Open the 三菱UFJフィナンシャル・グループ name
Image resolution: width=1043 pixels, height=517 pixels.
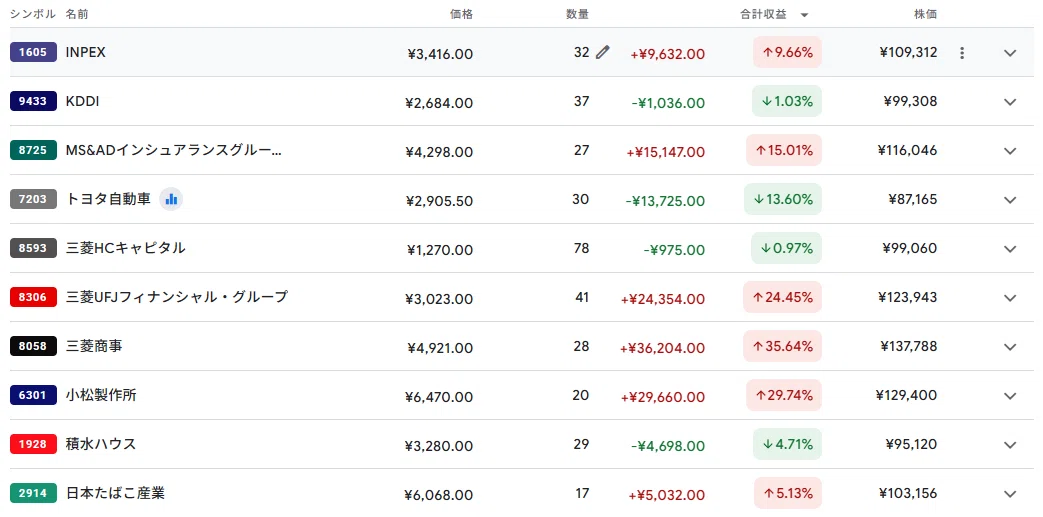(x=177, y=297)
